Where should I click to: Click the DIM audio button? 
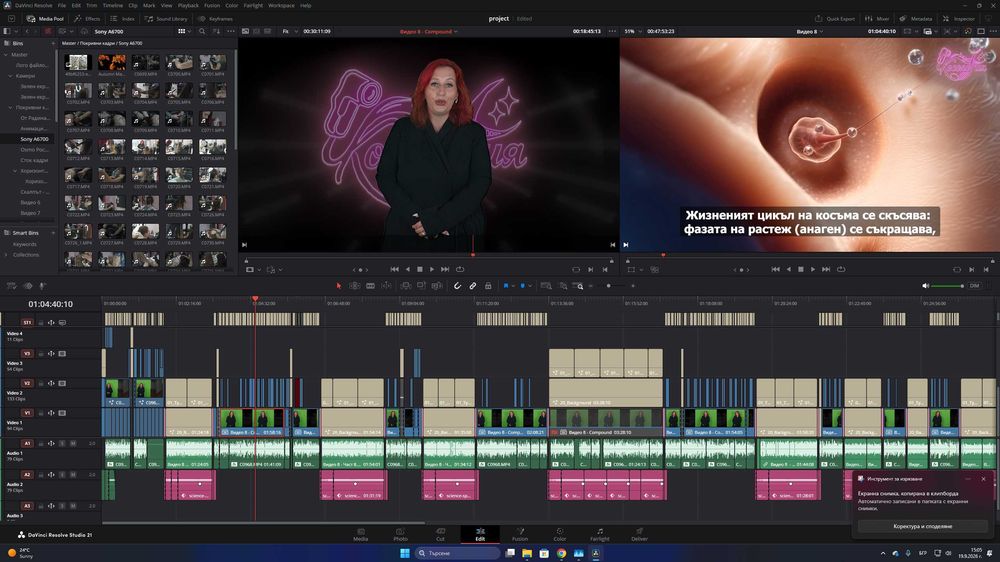pyautogui.click(x=974, y=286)
